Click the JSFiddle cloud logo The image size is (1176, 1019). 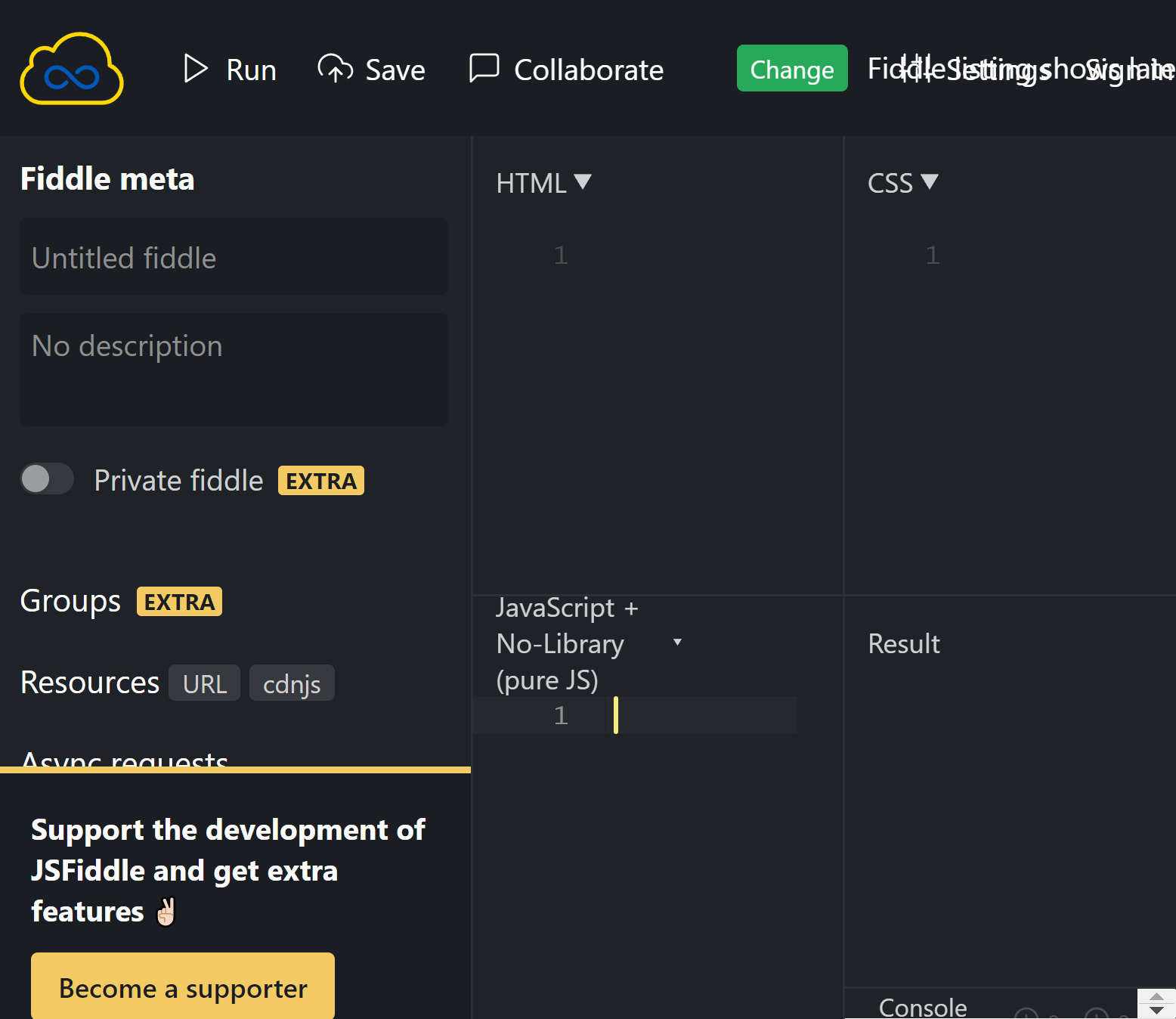pos(72,69)
